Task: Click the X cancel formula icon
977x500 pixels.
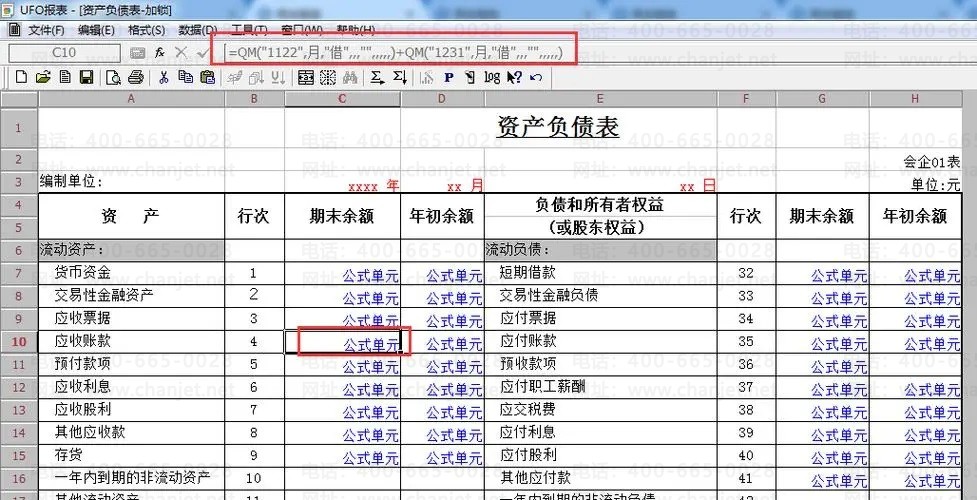Action: (x=181, y=53)
